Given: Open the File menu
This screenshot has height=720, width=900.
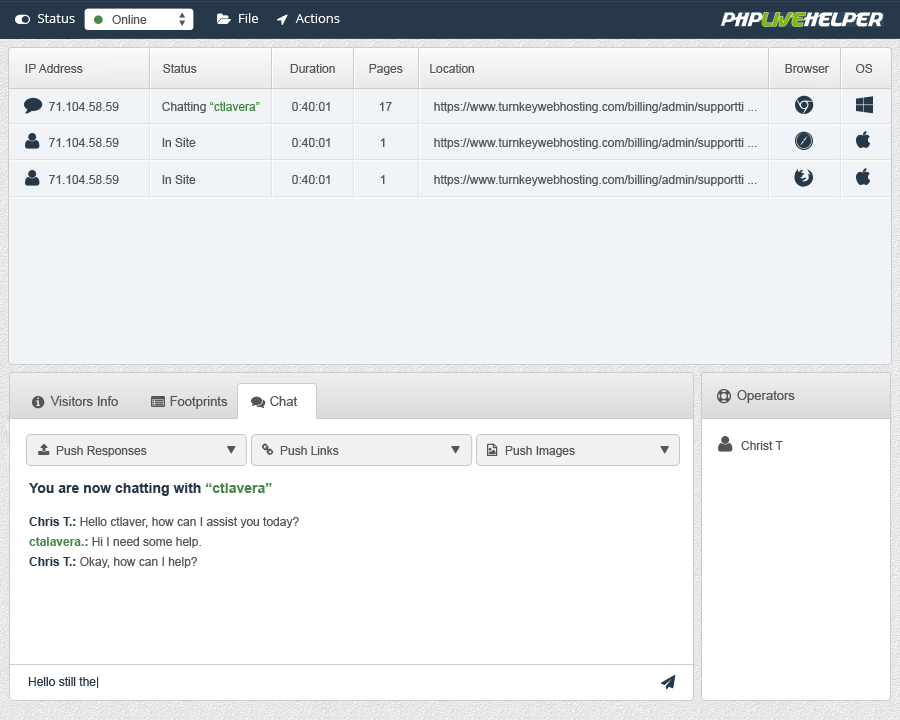Looking at the screenshot, I should tap(237, 19).
